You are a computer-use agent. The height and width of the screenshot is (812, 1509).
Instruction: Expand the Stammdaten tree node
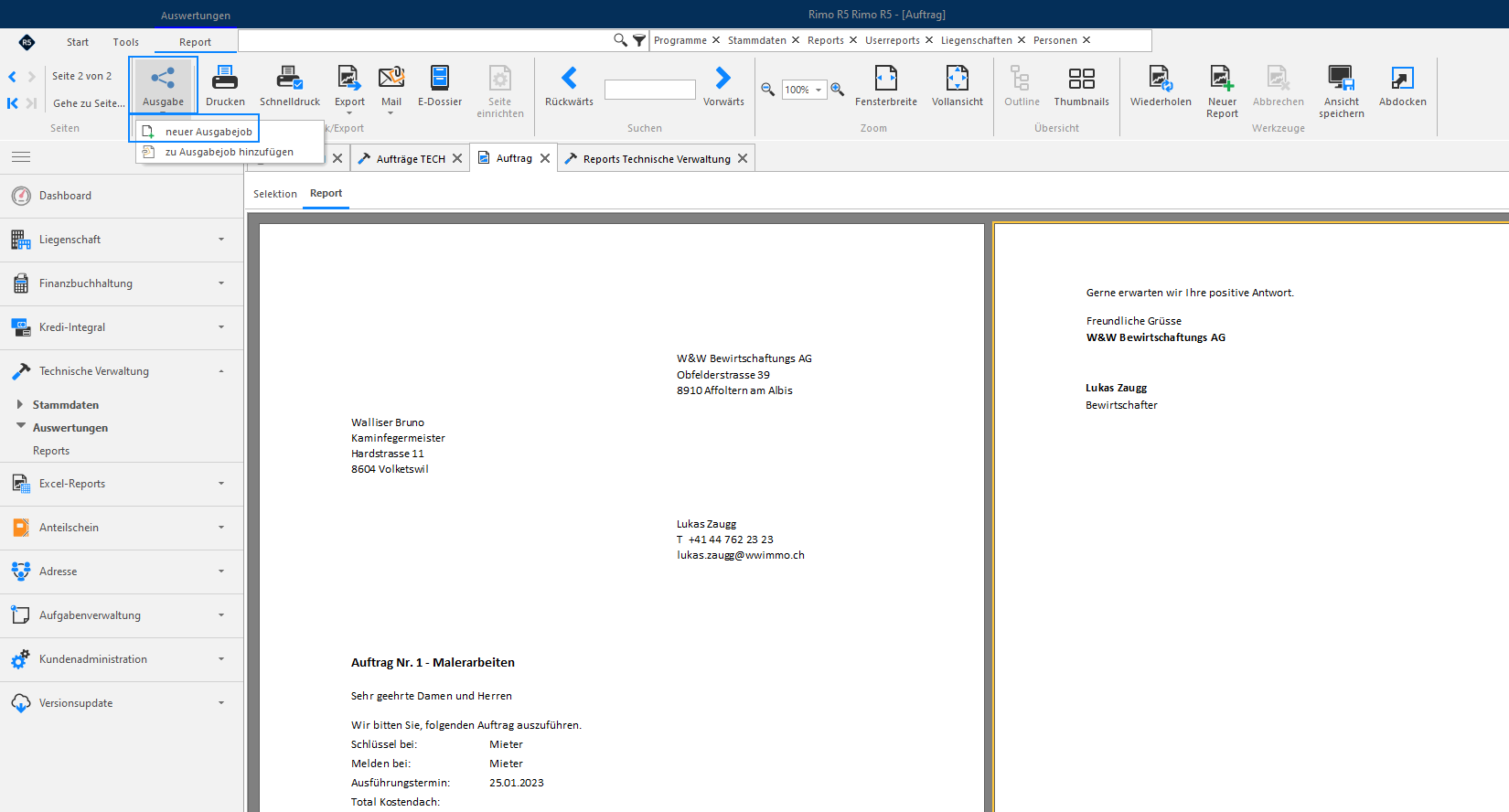click(x=19, y=404)
